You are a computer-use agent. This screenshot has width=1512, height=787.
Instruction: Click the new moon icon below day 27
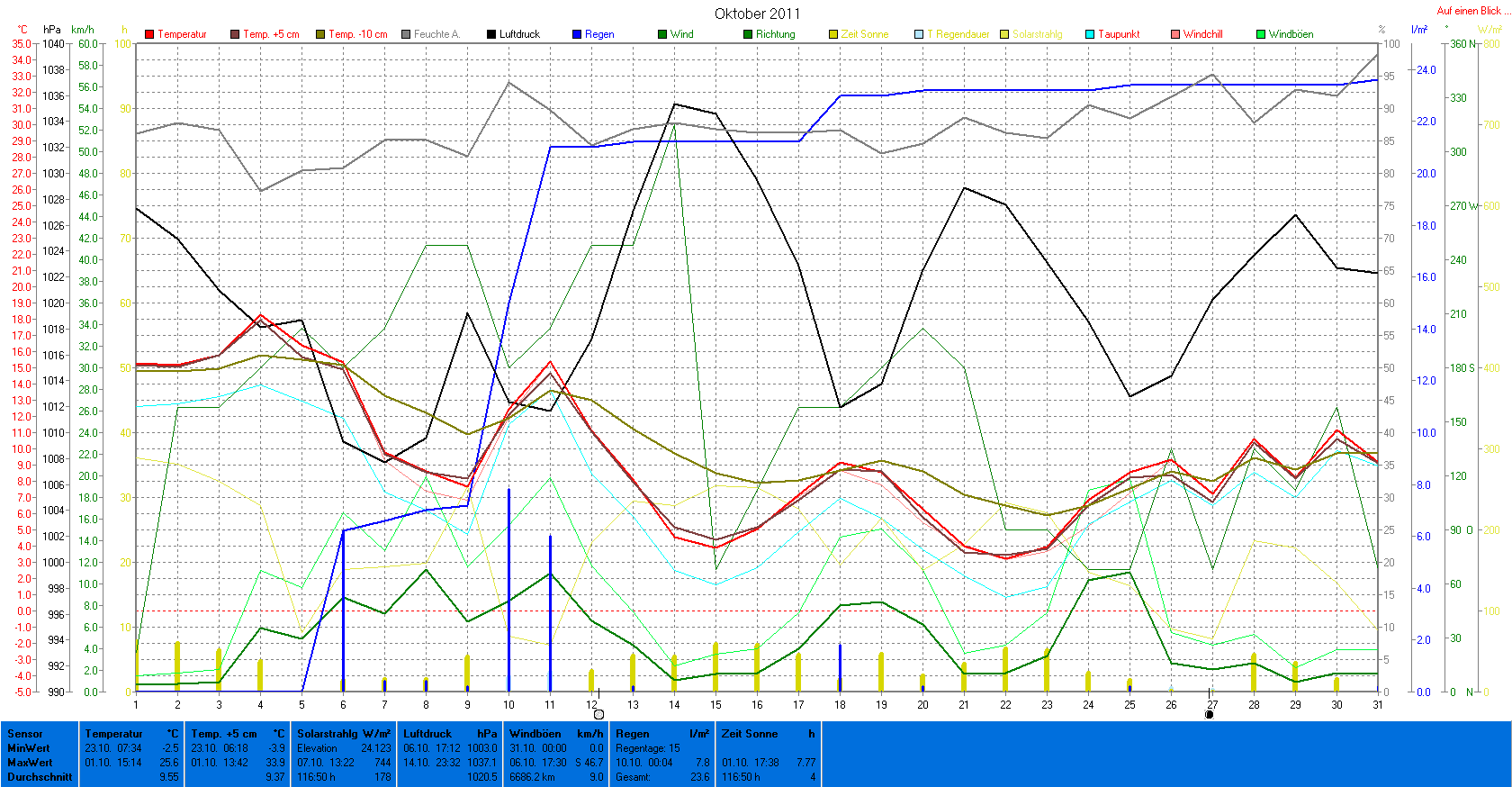click(1209, 714)
